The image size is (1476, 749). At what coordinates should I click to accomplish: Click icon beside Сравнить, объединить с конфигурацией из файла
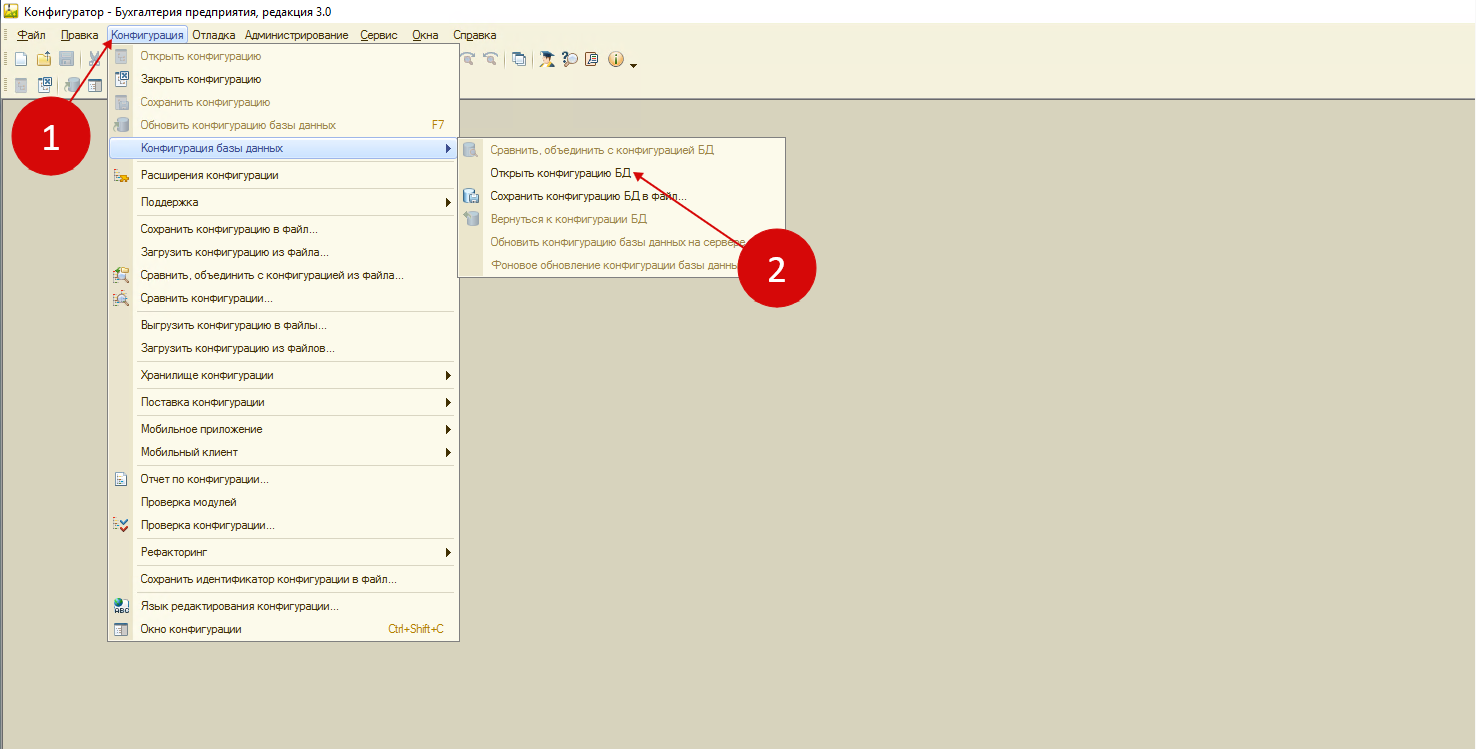click(121, 275)
